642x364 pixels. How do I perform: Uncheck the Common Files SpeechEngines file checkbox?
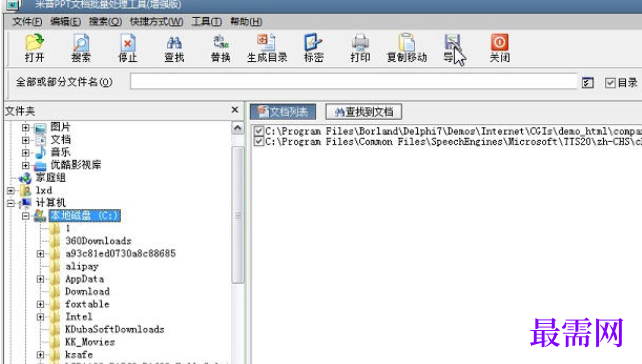(x=258, y=142)
